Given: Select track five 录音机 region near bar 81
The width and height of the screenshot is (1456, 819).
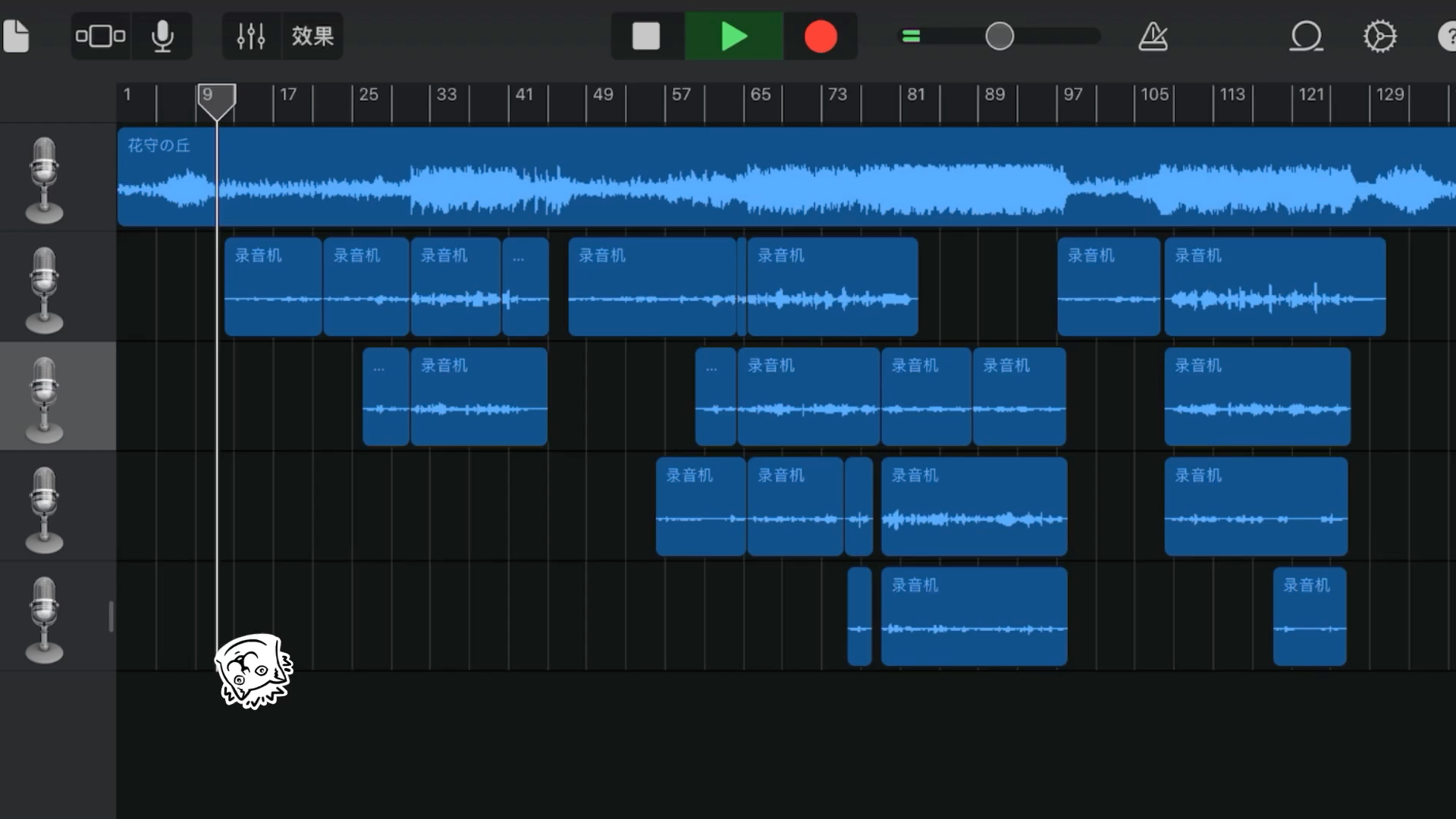Looking at the screenshot, I should (974, 617).
